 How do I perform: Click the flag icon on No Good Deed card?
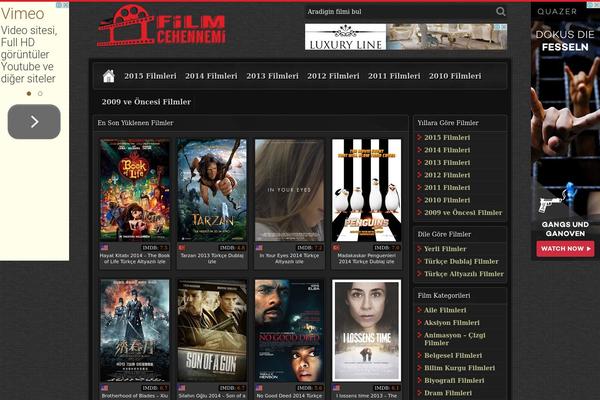(259, 388)
